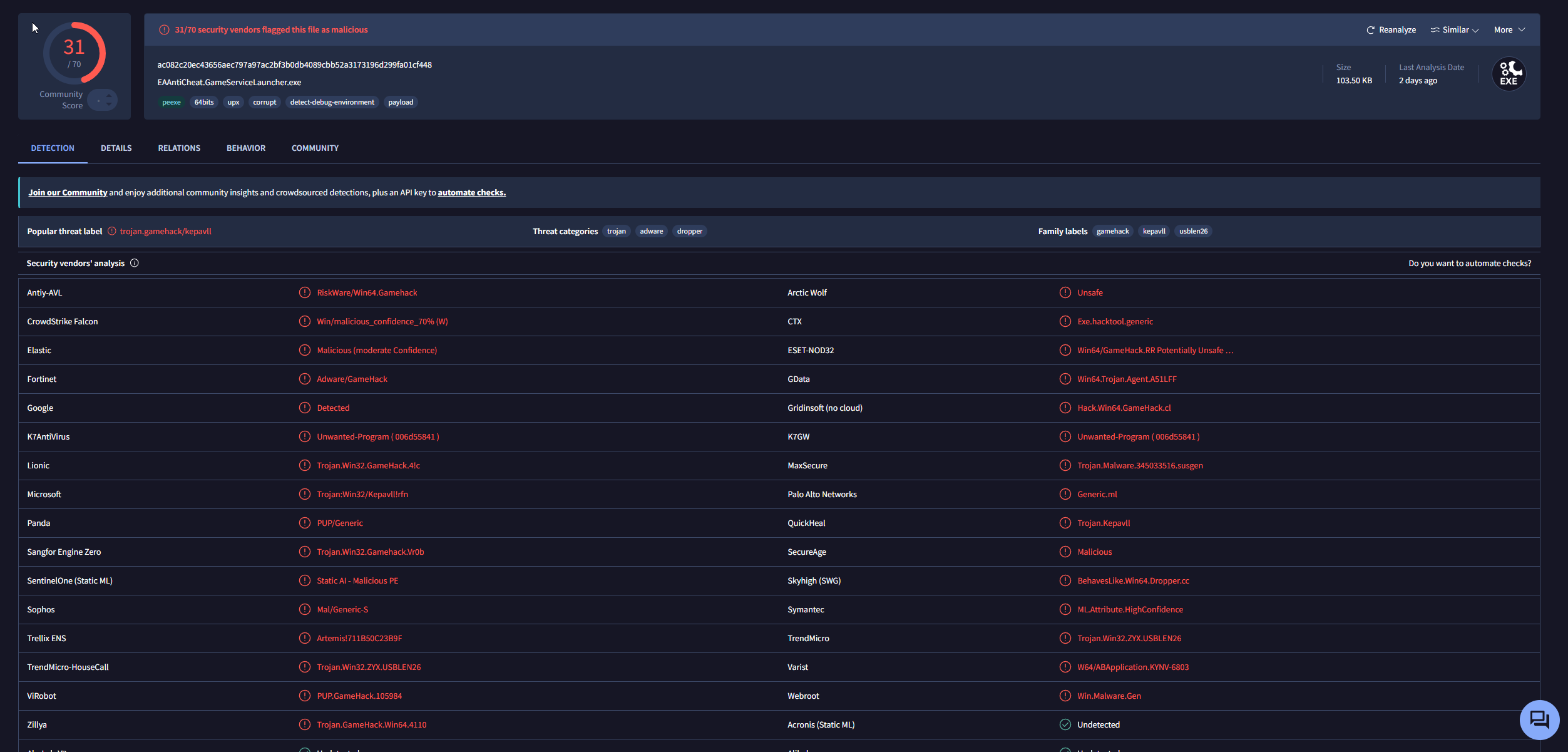
Task: Click the 31/70 detection score gauge
Action: coord(74,53)
